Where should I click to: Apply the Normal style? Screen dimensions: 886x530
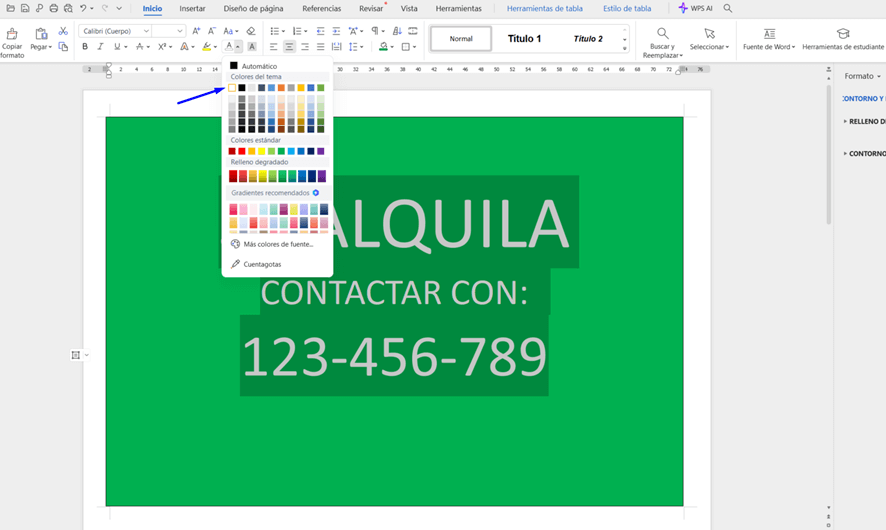[461, 39]
